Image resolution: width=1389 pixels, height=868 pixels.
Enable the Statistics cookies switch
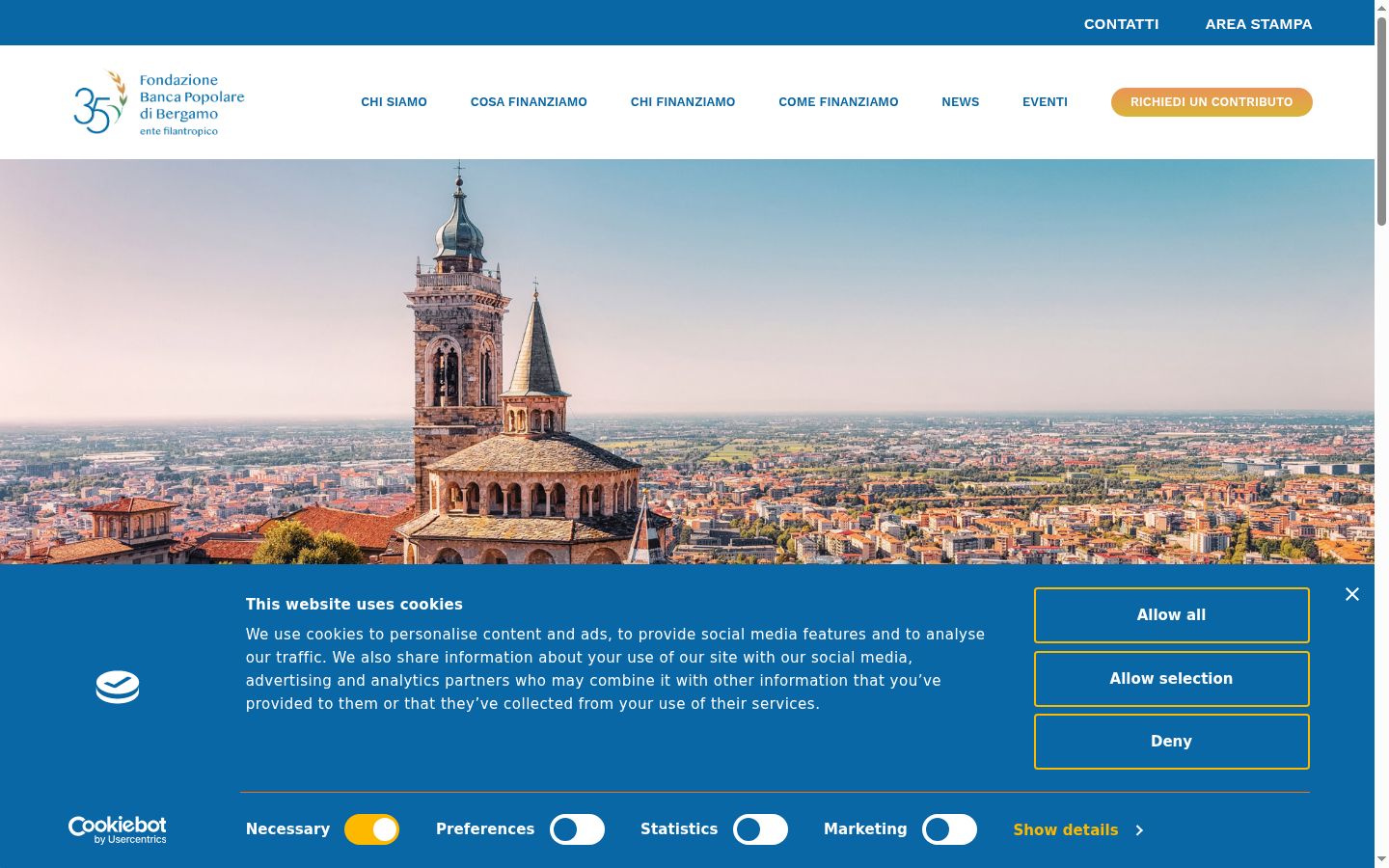click(760, 829)
